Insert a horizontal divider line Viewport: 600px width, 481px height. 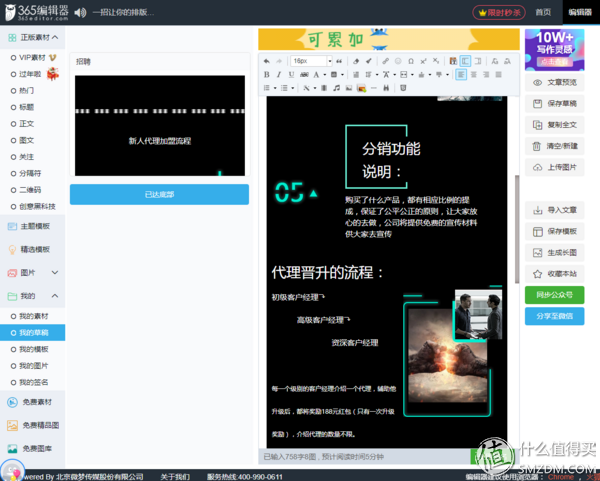[x=374, y=88]
